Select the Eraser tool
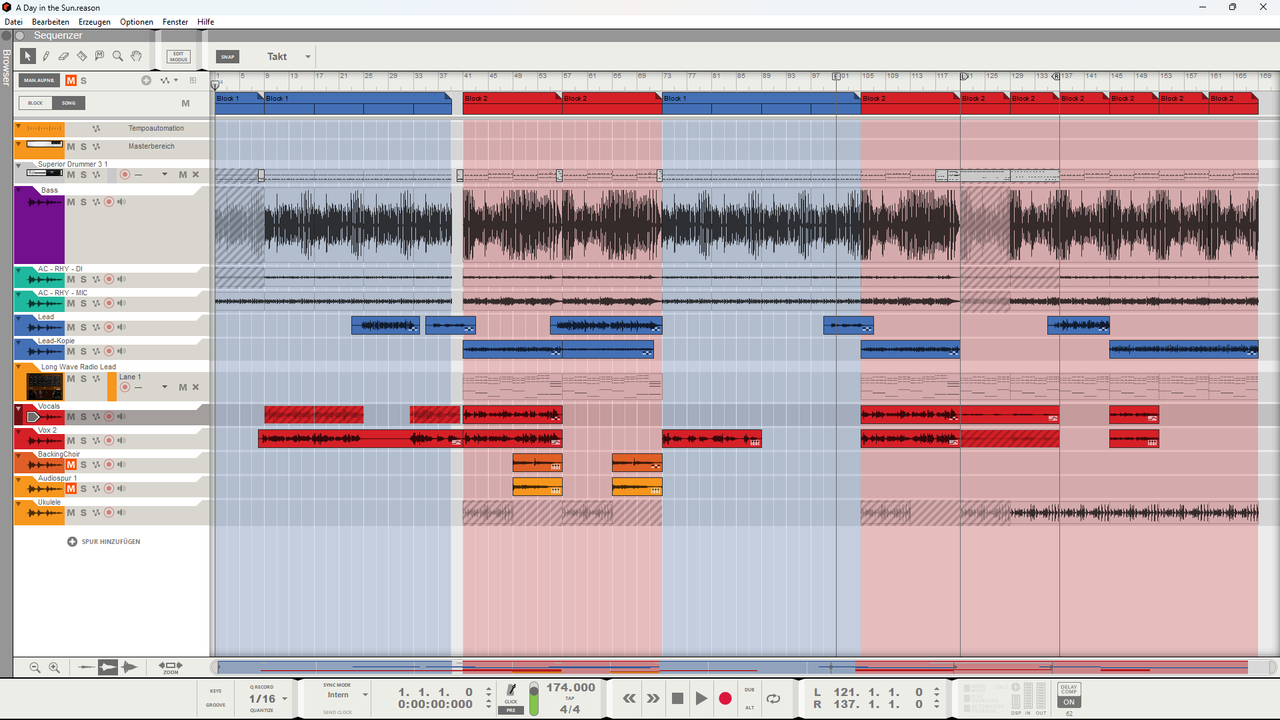 click(x=63, y=56)
